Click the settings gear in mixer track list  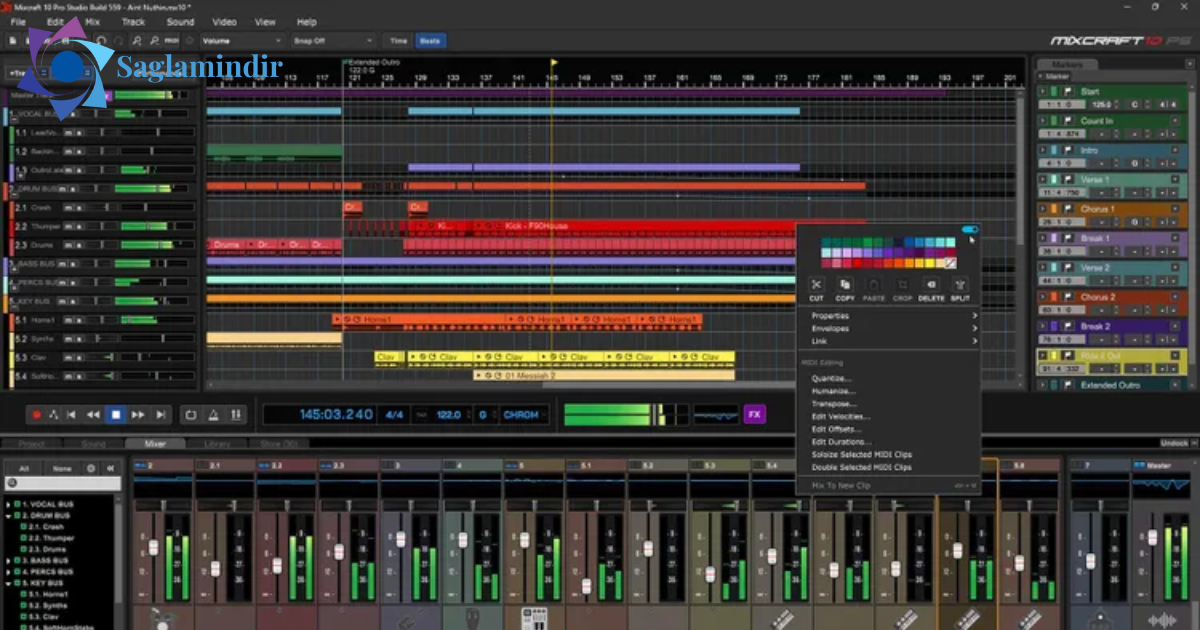point(91,468)
